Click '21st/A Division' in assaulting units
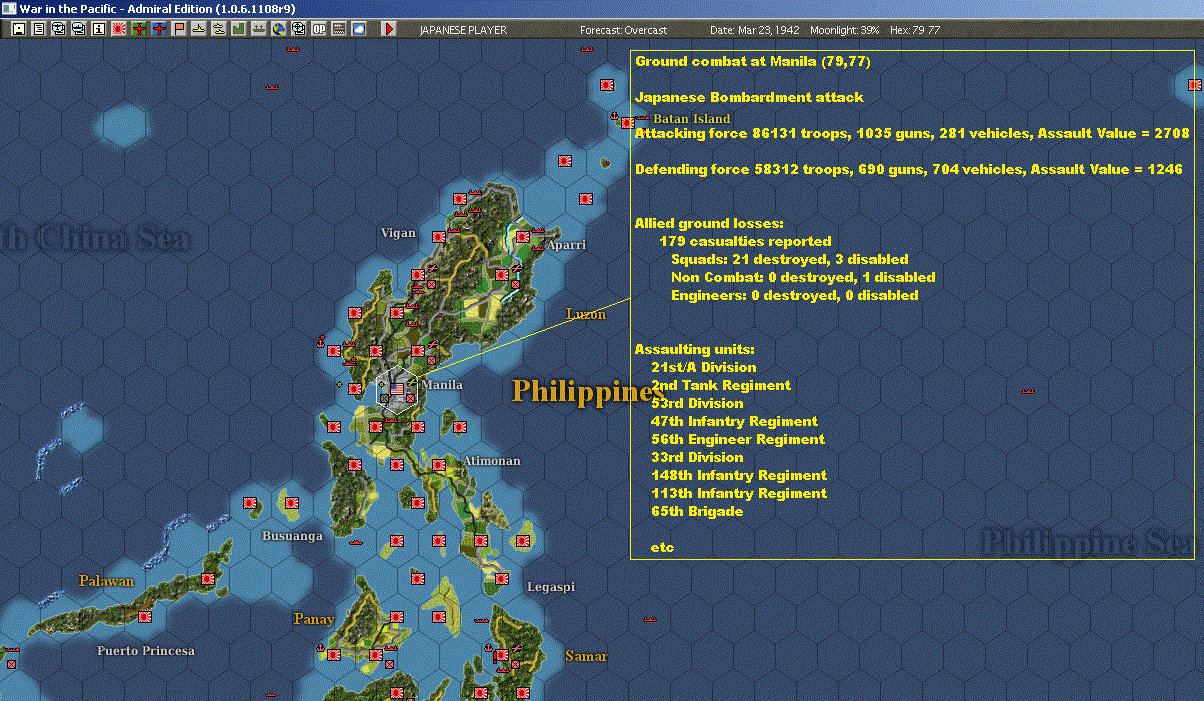The image size is (1204, 701). [703, 367]
